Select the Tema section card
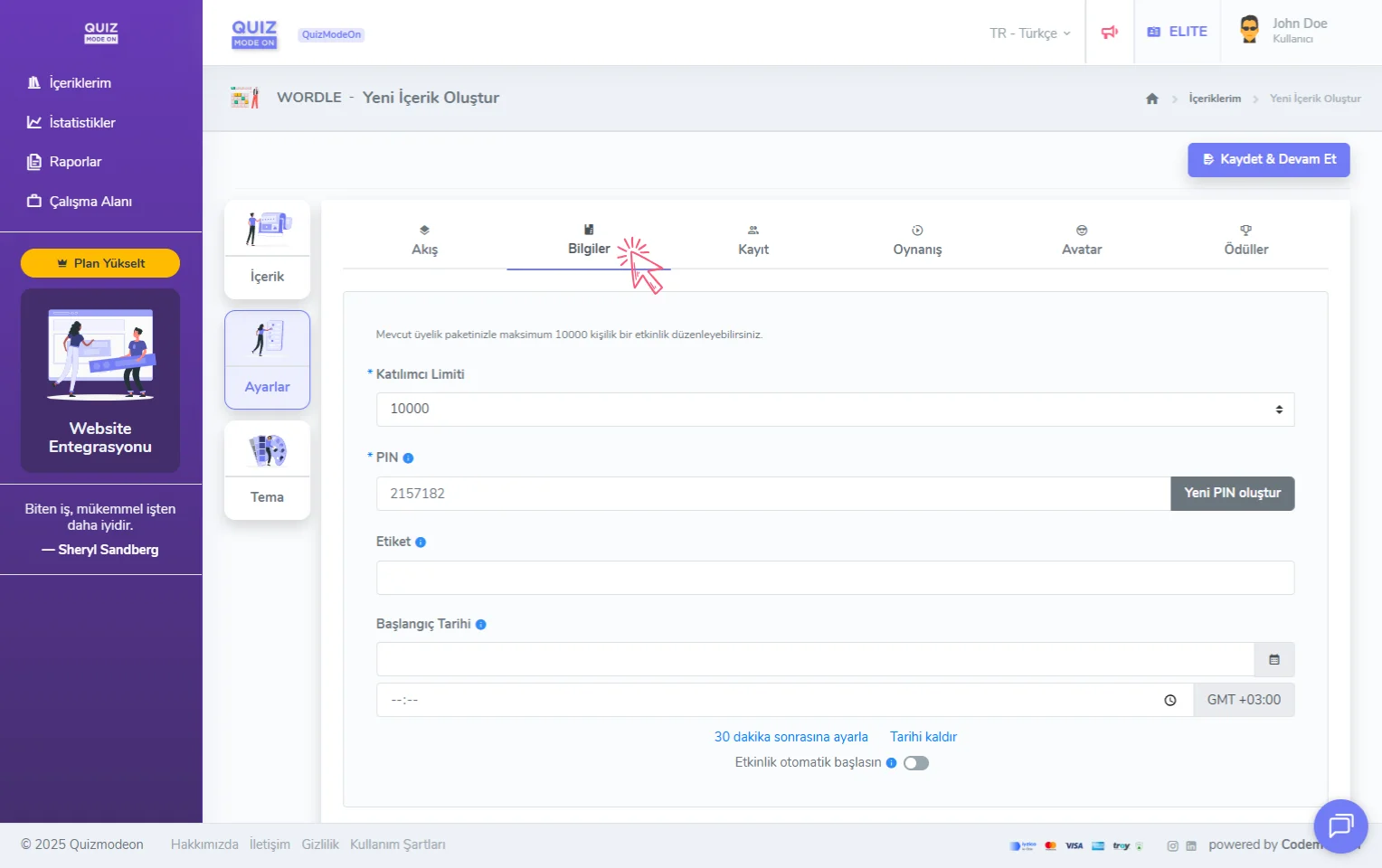 click(x=267, y=470)
